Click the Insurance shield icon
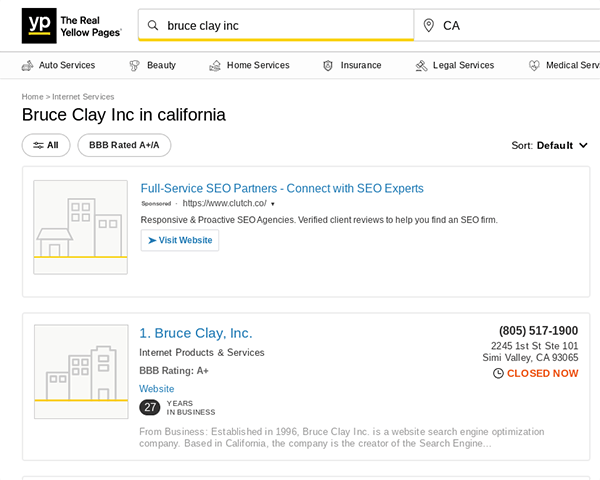The width and height of the screenshot is (600, 480). coord(328,65)
